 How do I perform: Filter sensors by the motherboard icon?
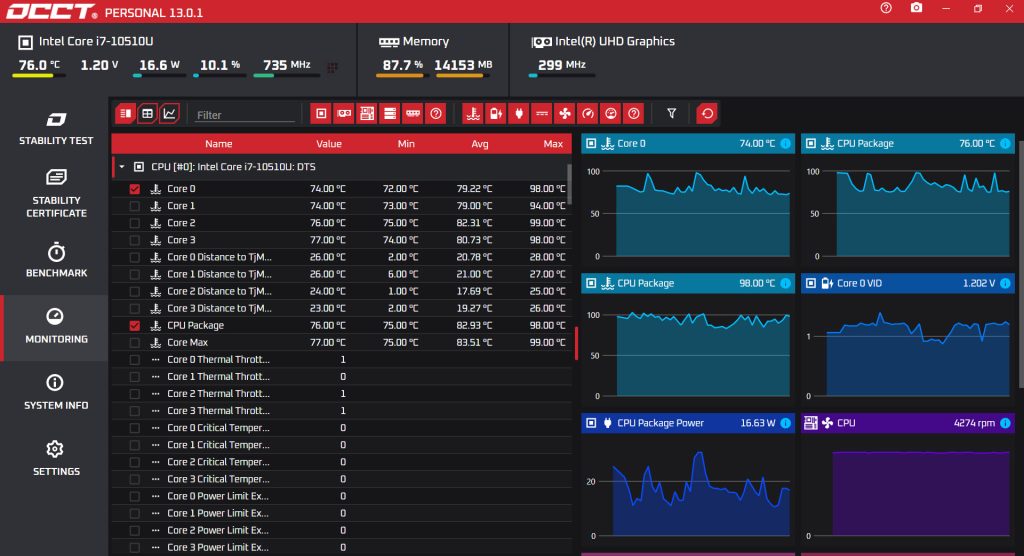[x=367, y=114]
